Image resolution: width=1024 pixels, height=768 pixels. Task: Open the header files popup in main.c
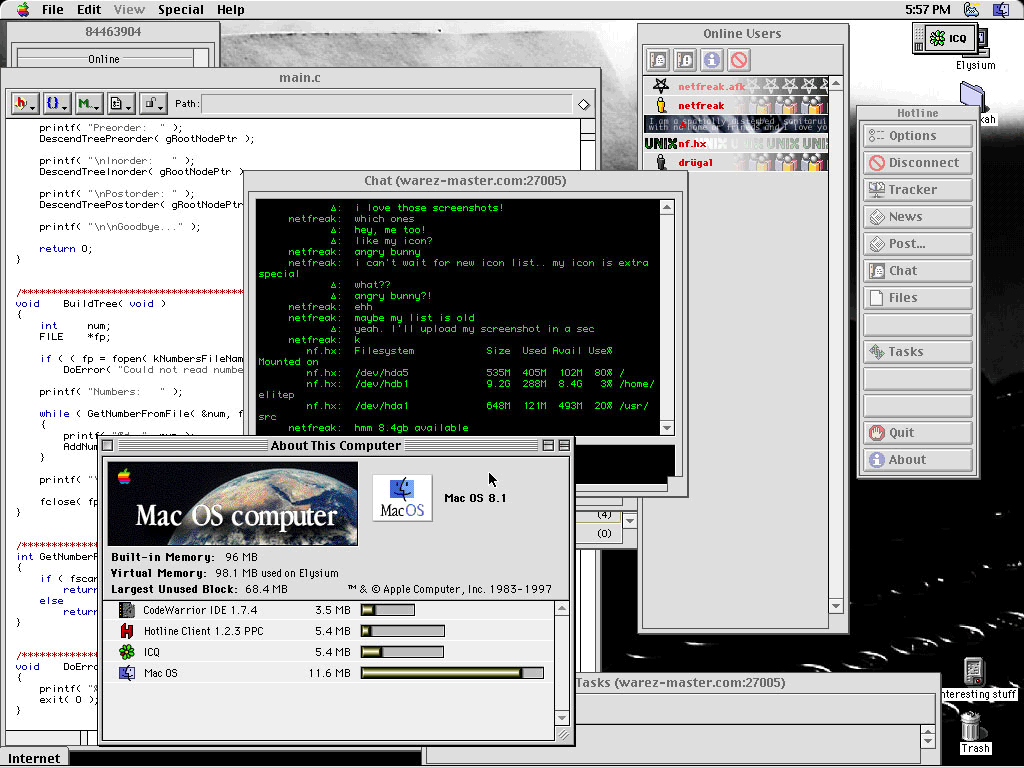click(x=25, y=103)
